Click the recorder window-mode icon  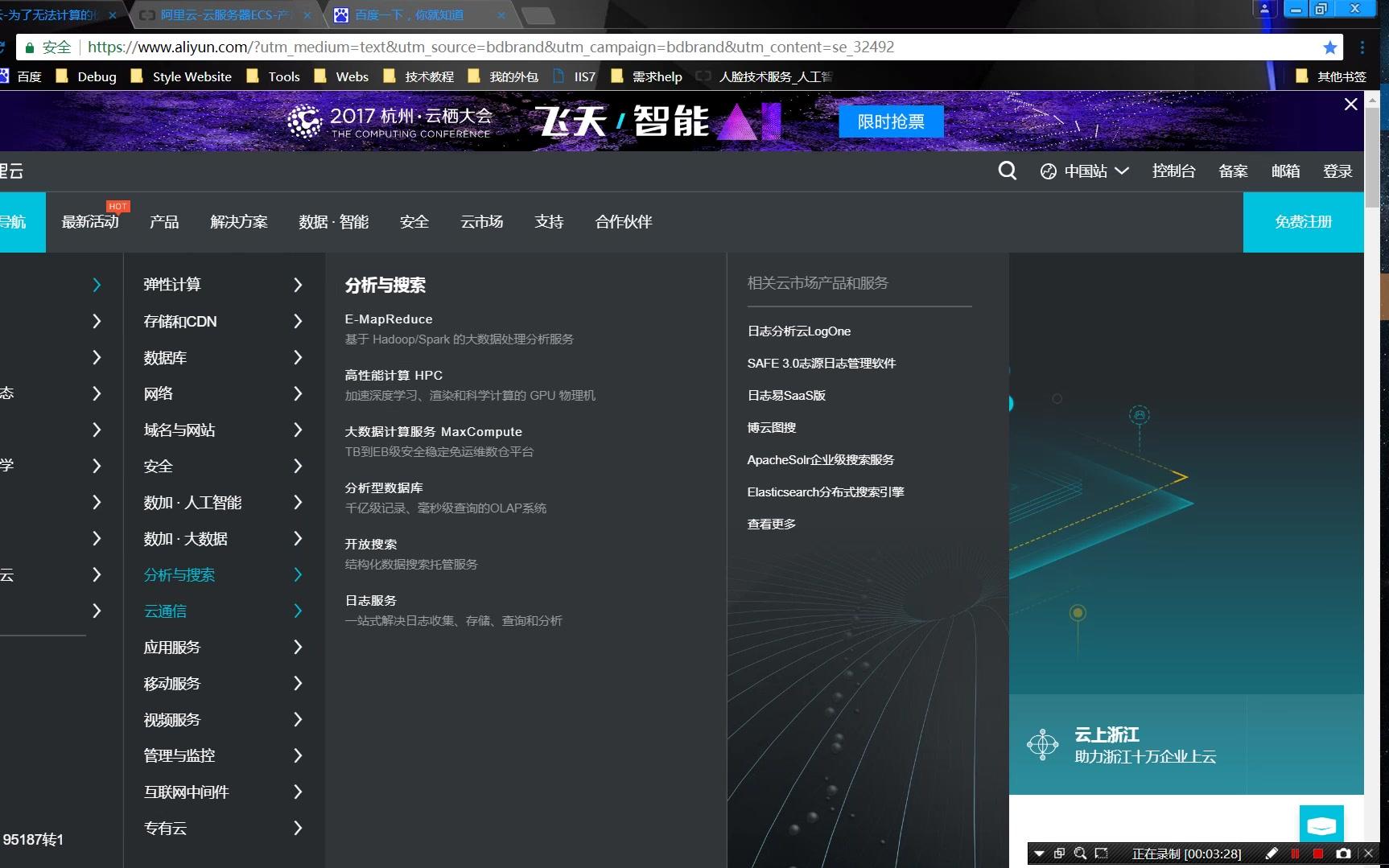[1059, 854]
